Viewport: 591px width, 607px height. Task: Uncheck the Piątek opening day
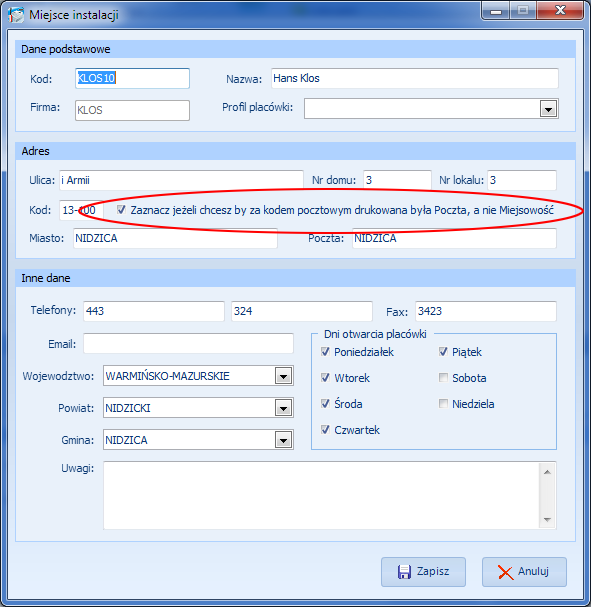pos(443,352)
